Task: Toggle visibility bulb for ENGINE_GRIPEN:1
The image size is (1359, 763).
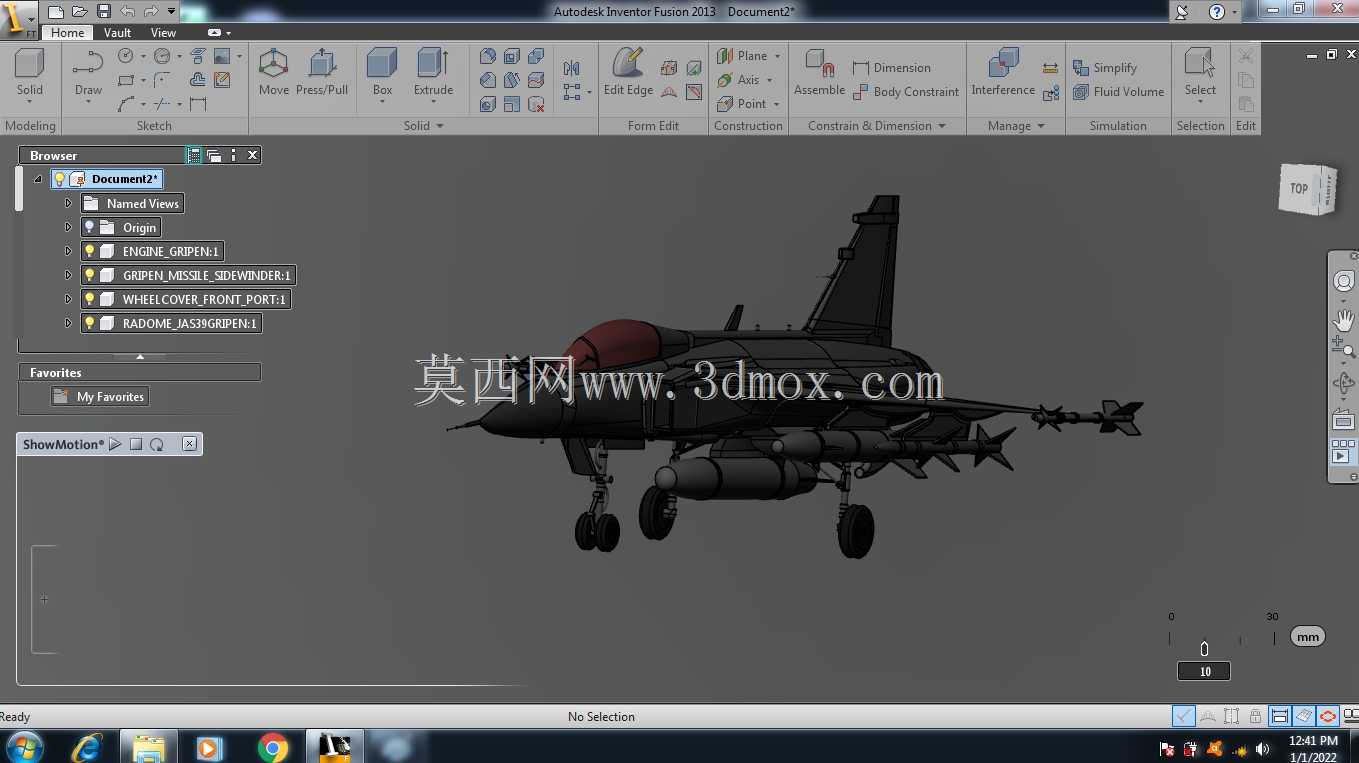Action: click(89, 251)
